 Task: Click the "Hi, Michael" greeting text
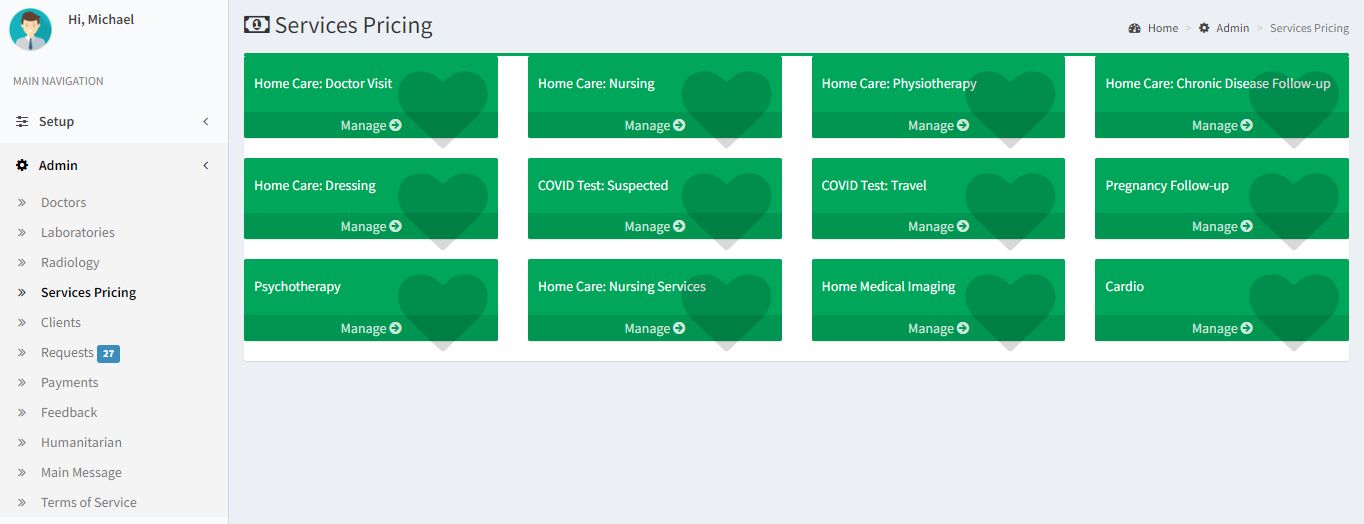click(101, 19)
